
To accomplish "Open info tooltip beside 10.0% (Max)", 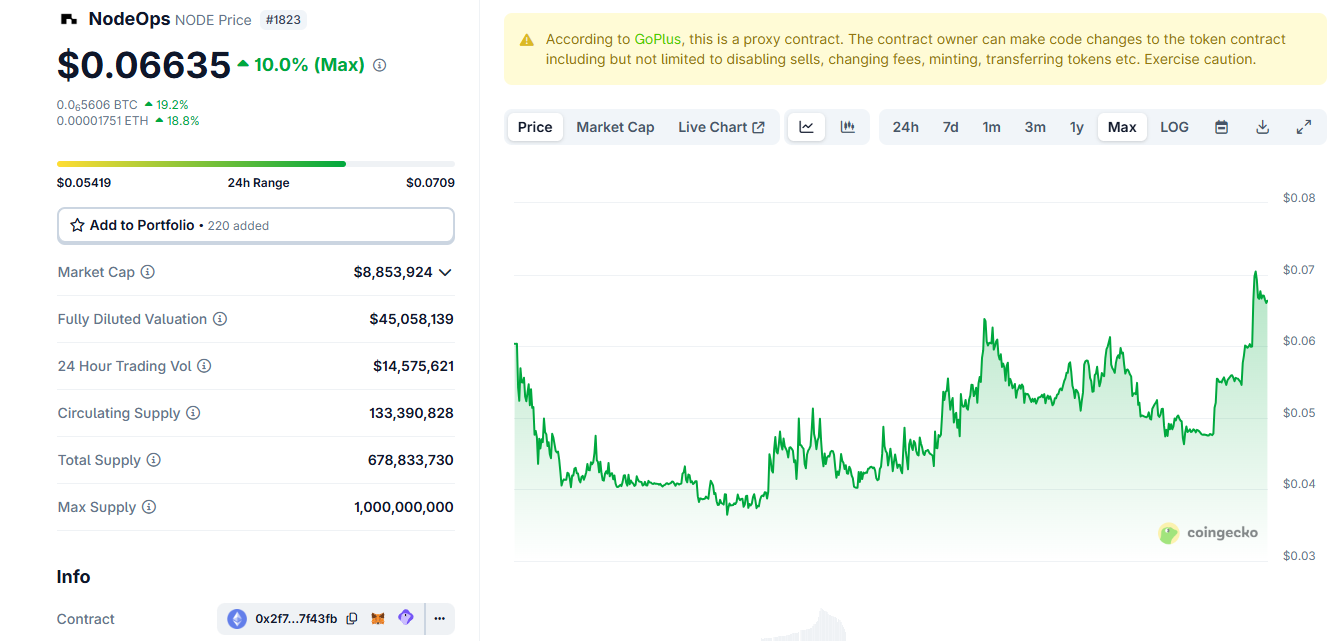I will tap(379, 65).
